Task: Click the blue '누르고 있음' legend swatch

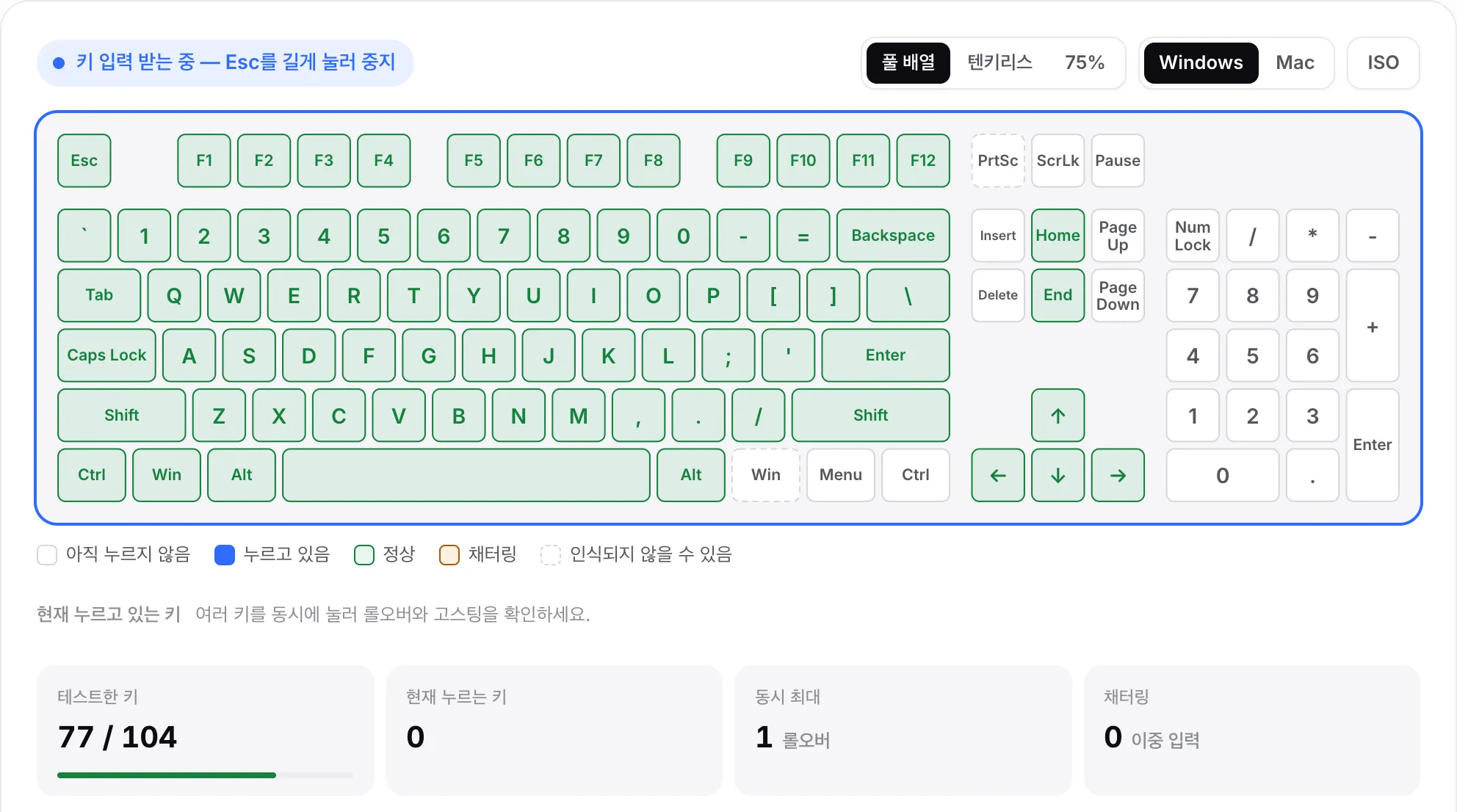Action: coord(224,554)
